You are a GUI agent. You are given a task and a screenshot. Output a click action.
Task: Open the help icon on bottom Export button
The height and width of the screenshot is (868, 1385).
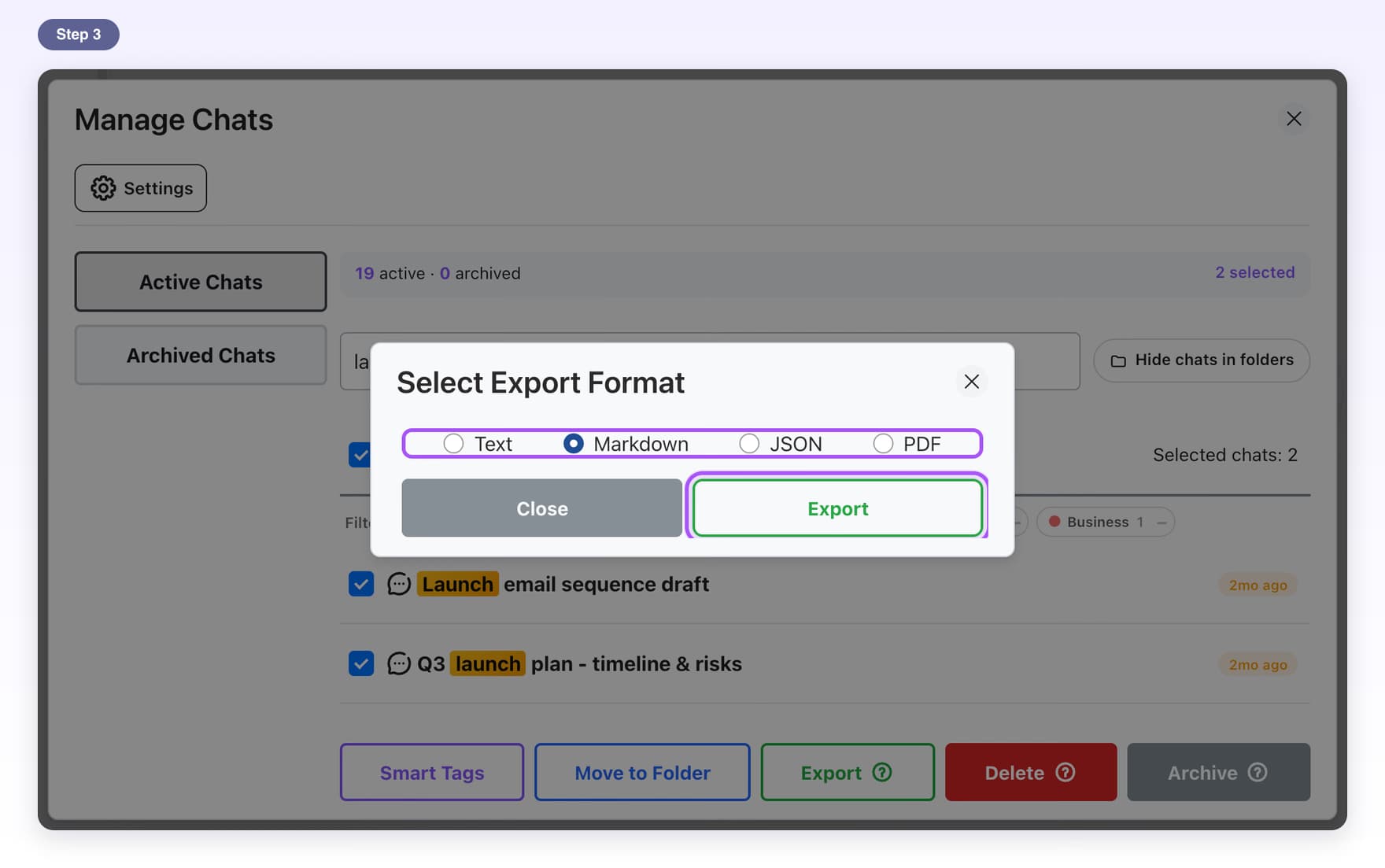[x=882, y=772]
